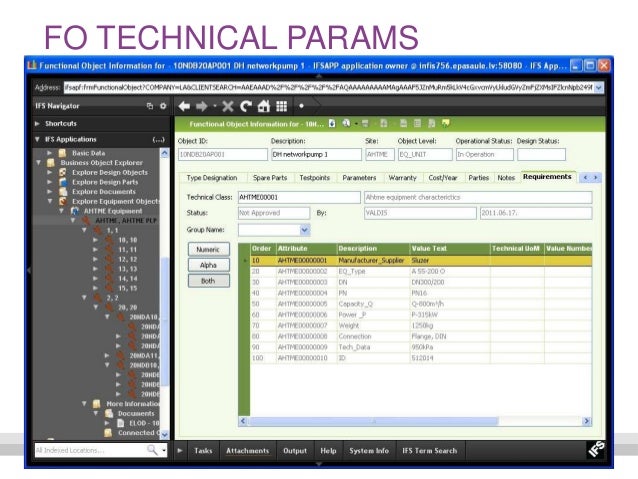
Task: Open the search (magnifier) tool in green toolbar
Action: click(346, 123)
